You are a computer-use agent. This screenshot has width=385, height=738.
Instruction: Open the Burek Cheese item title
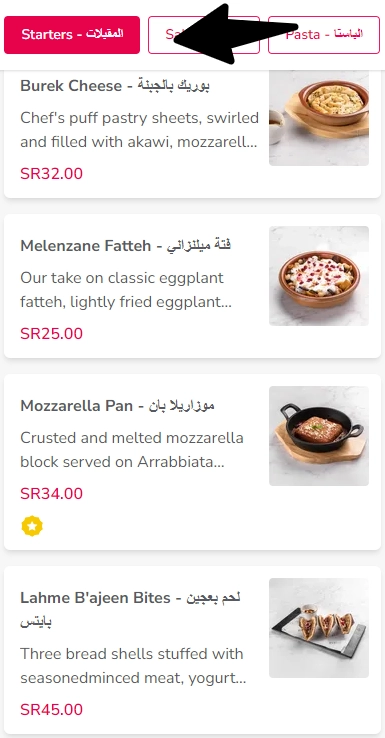point(115,86)
